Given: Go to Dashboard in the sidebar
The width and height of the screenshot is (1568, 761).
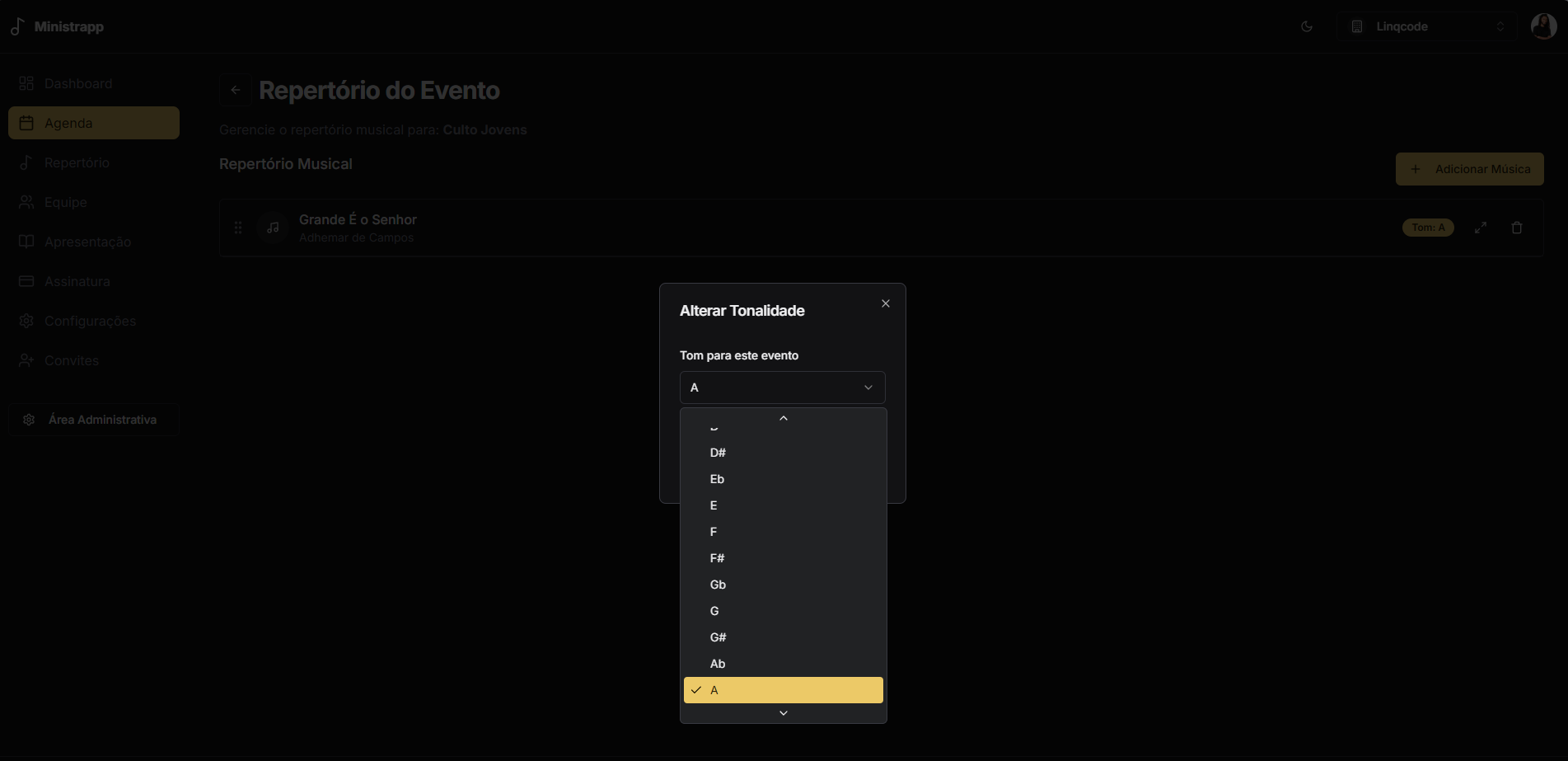Looking at the screenshot, I should pos(78,83).
